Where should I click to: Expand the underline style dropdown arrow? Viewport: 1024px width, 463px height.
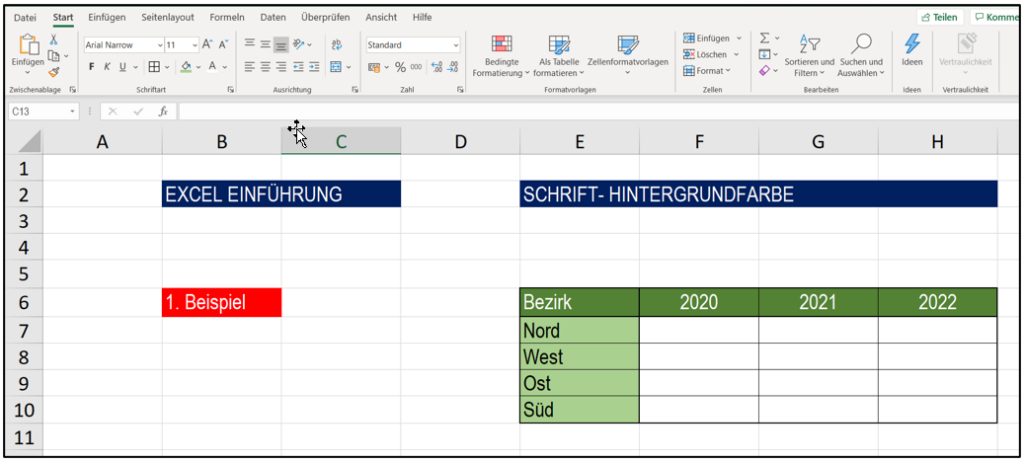[x=136, y=67]
